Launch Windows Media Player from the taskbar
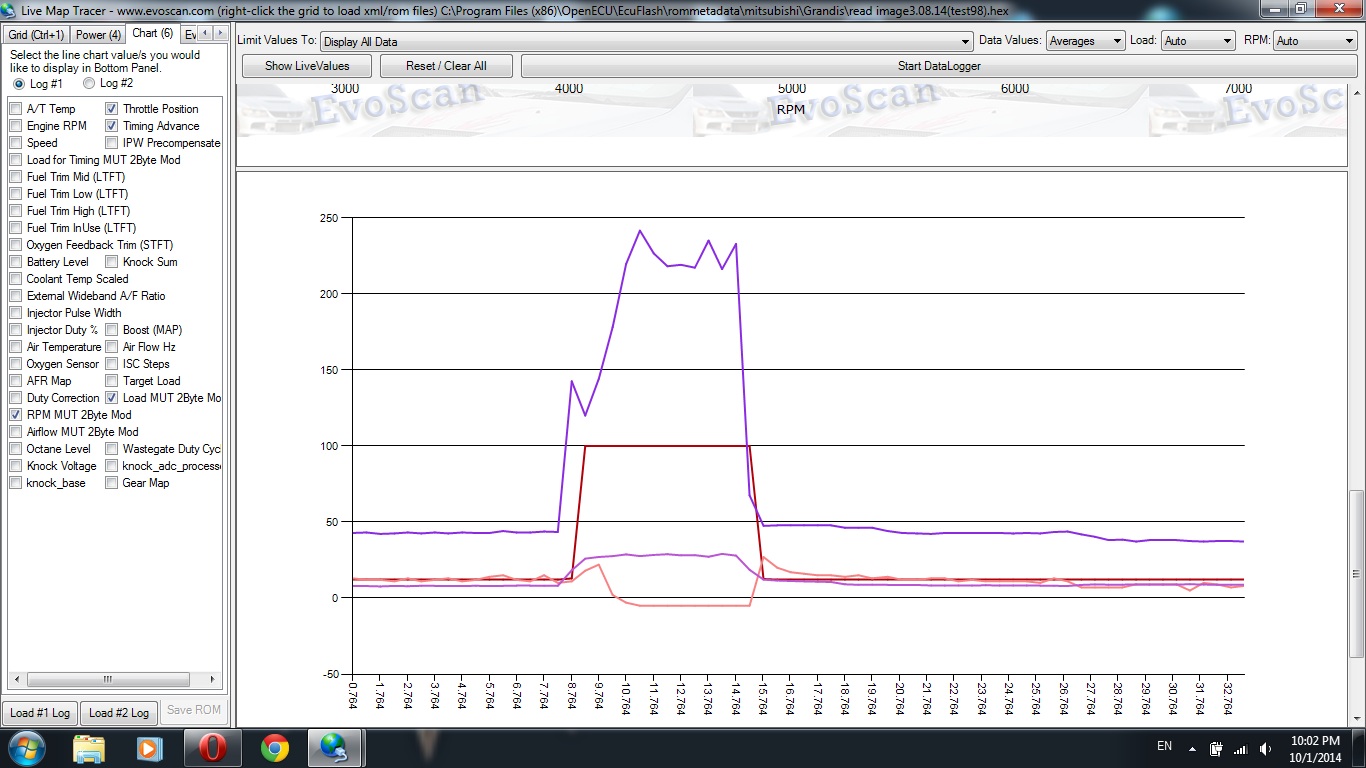Image resolution: width=1366 pixels, height=768 pixels. (150, 747)
